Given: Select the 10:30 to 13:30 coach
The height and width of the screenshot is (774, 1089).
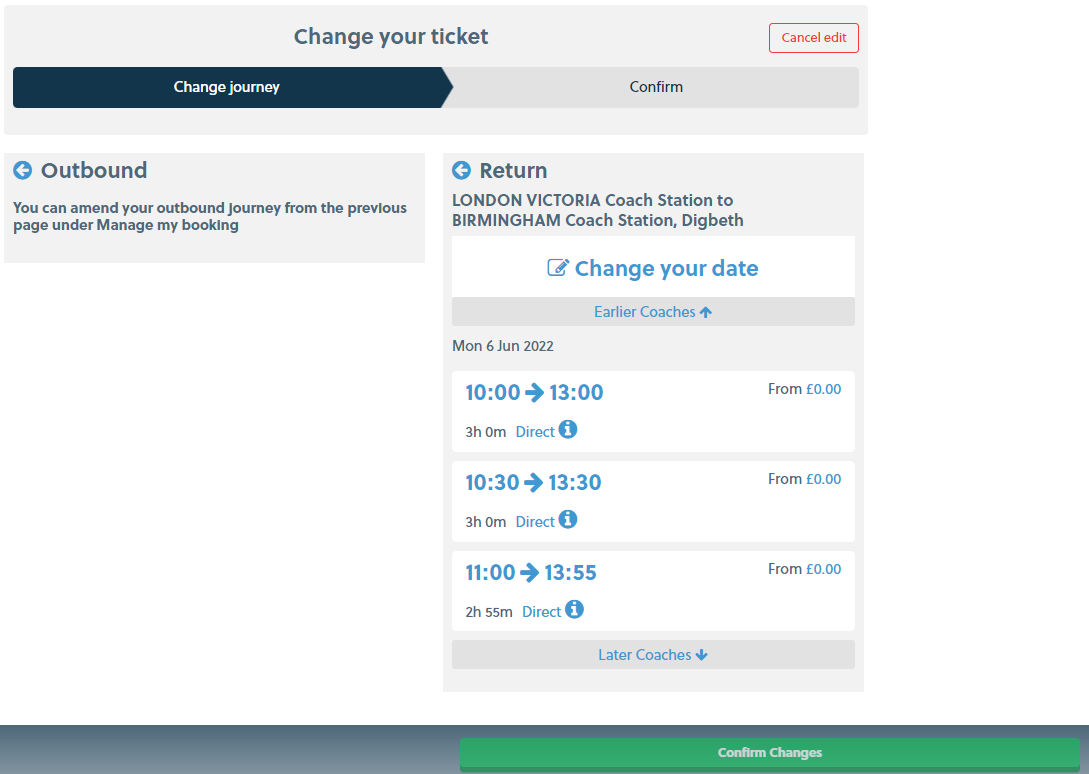Looking at the screenshot, I should click(x=653, y=502).
